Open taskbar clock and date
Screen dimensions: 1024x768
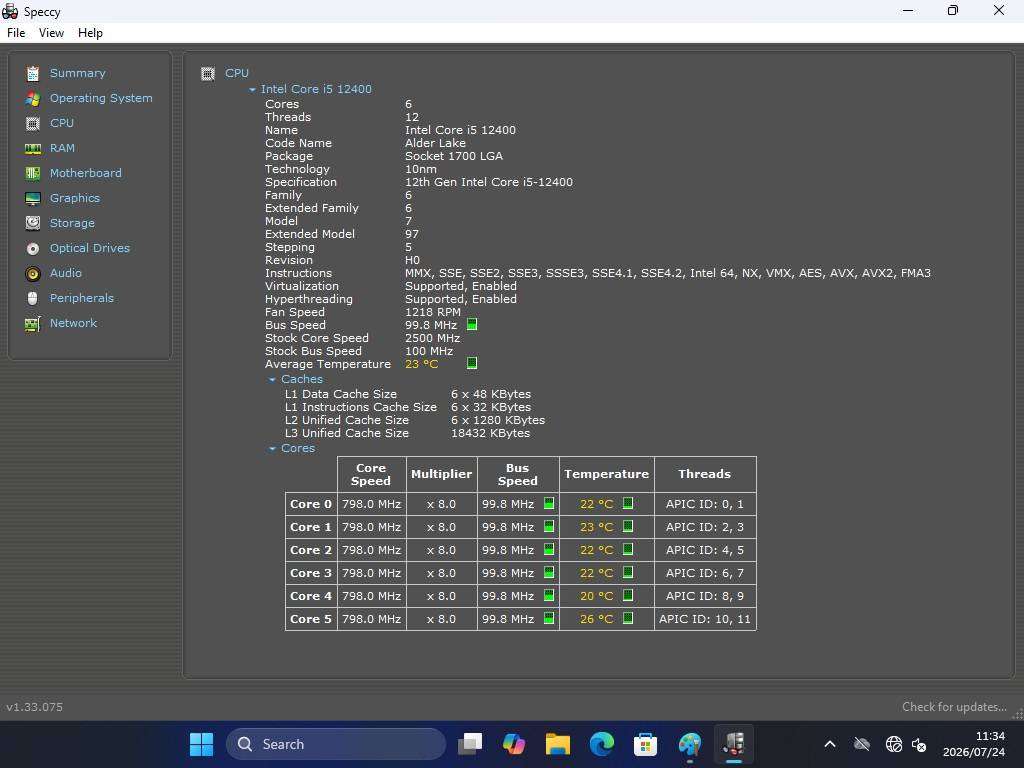[x=974, y=744]
